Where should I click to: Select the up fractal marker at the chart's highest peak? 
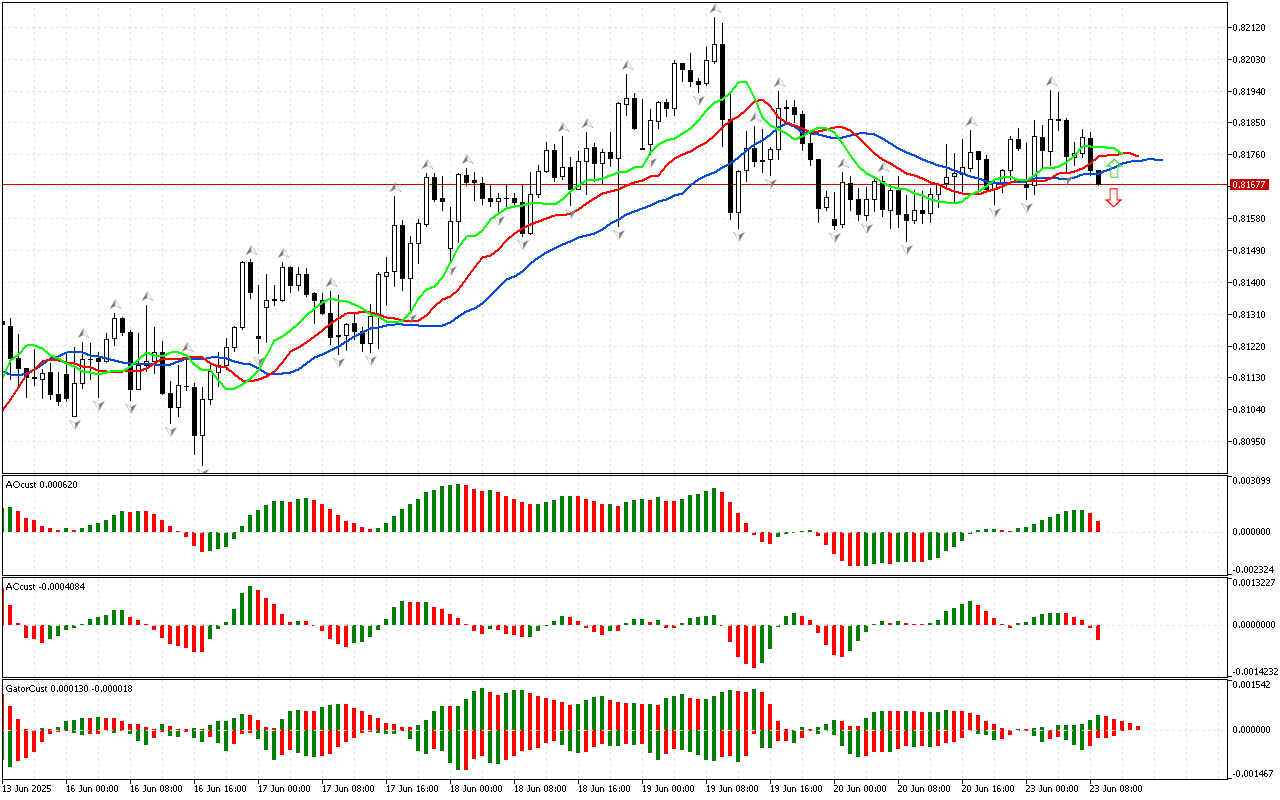tap(715, 9)
